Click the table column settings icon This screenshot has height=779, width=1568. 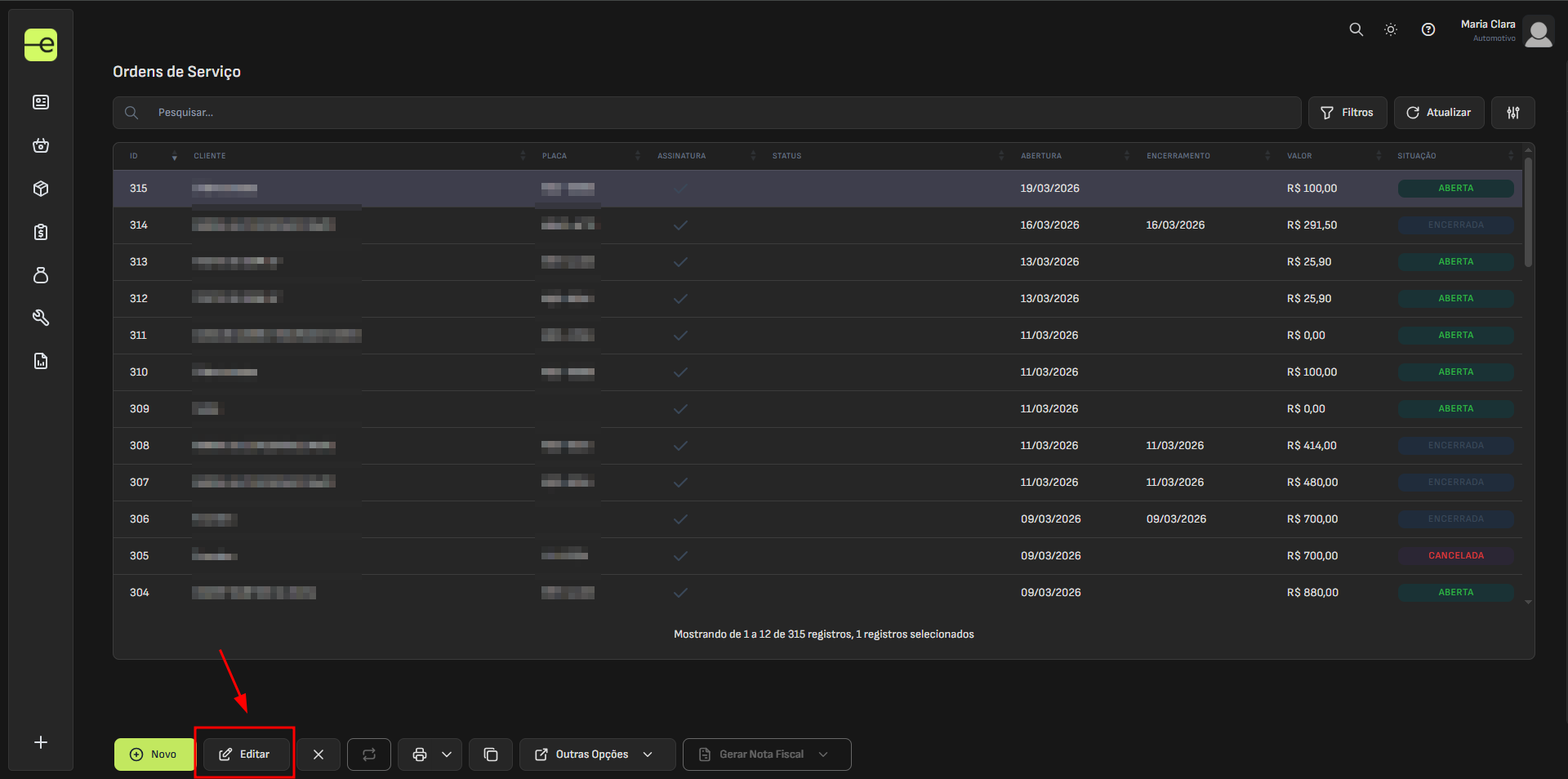1512,113
